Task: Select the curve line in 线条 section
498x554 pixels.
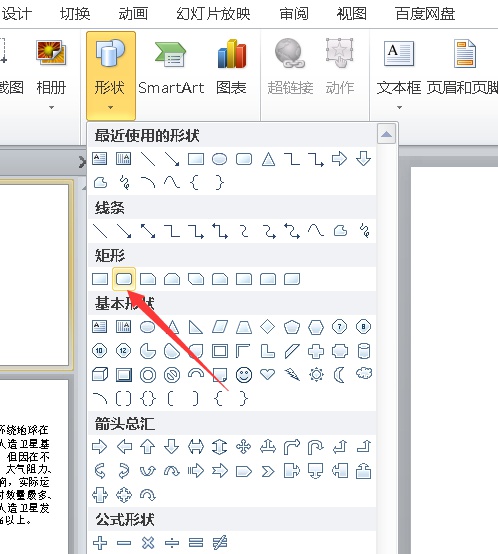Action: tap(316, 231)
